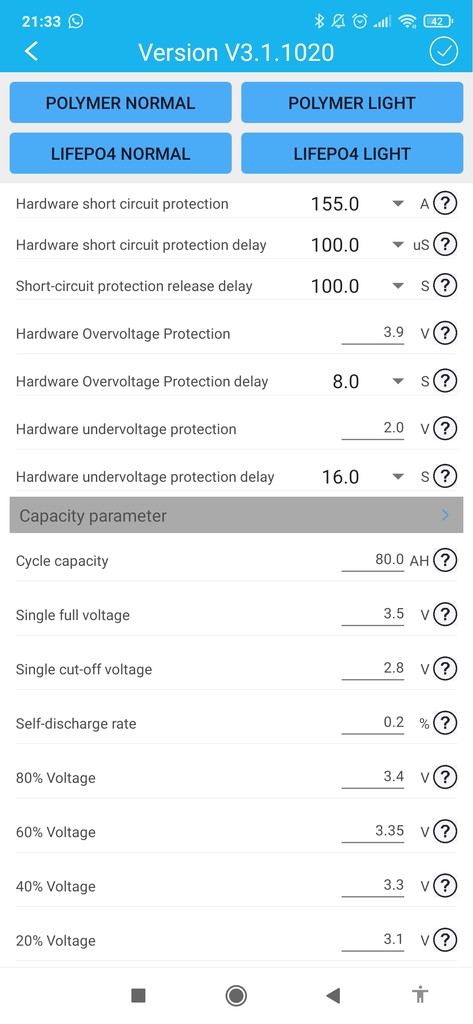Show help for Cycle capacity
Image resolution: width=473 pixels, height=1024 pixels.
[445, 560]
